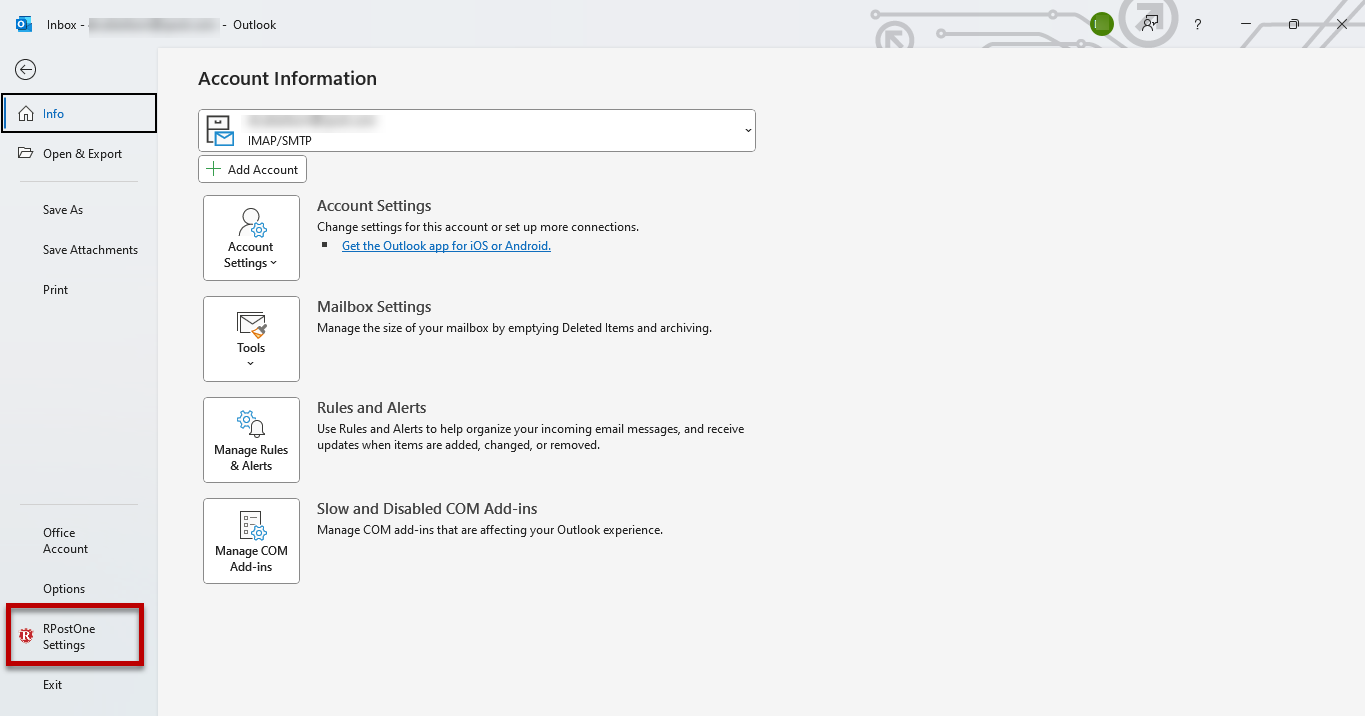Open the Mailbox Tools dropdown
This screenshot has height=716, width=1365.
pyautogui.click(x=251, y=339)
